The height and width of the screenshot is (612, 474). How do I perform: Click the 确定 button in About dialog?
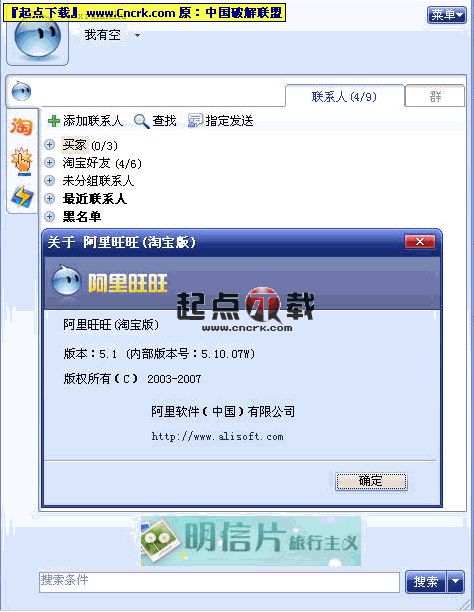pos(371,481)
